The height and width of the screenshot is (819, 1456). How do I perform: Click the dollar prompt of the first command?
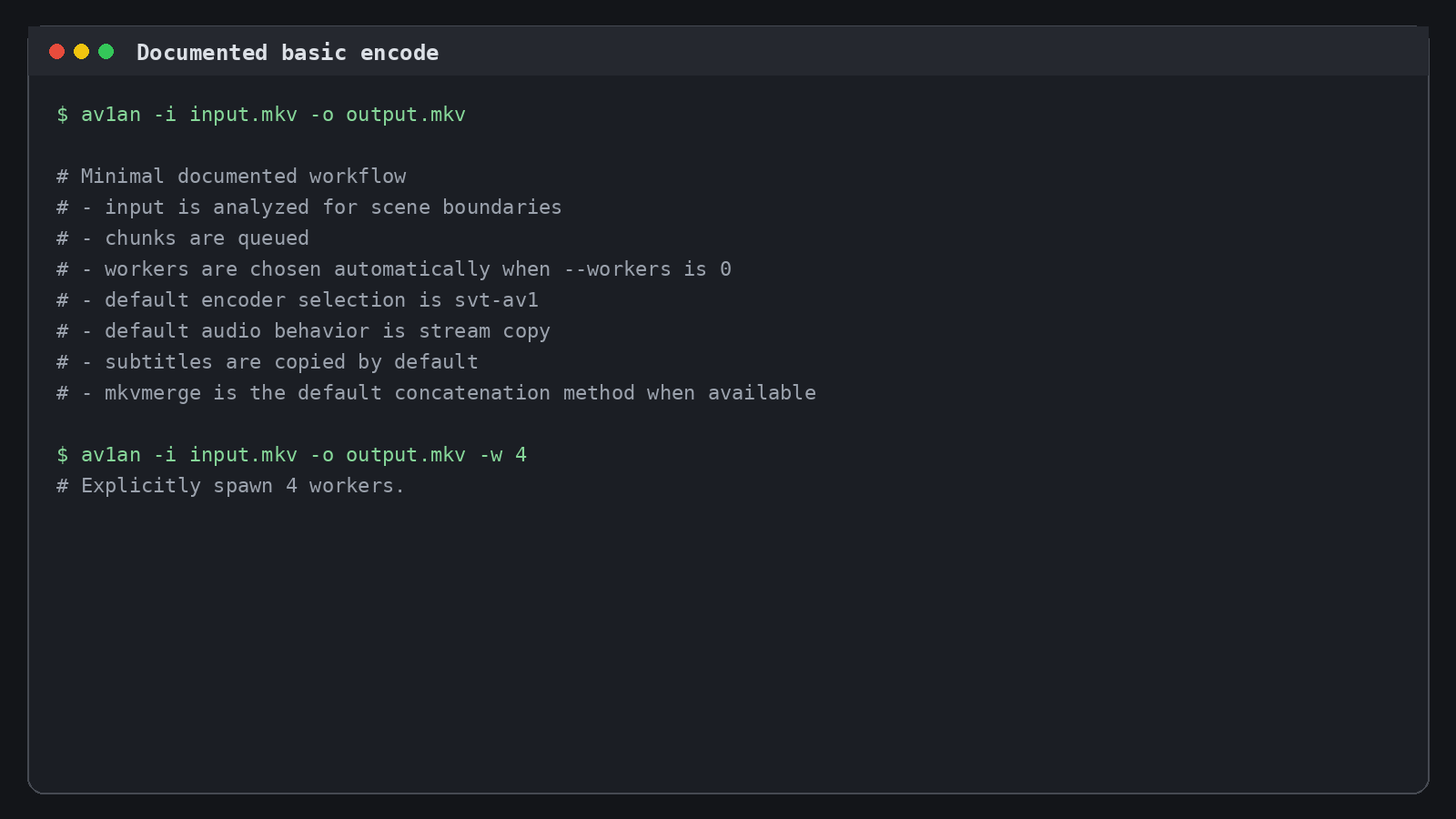tap(62, 115)
